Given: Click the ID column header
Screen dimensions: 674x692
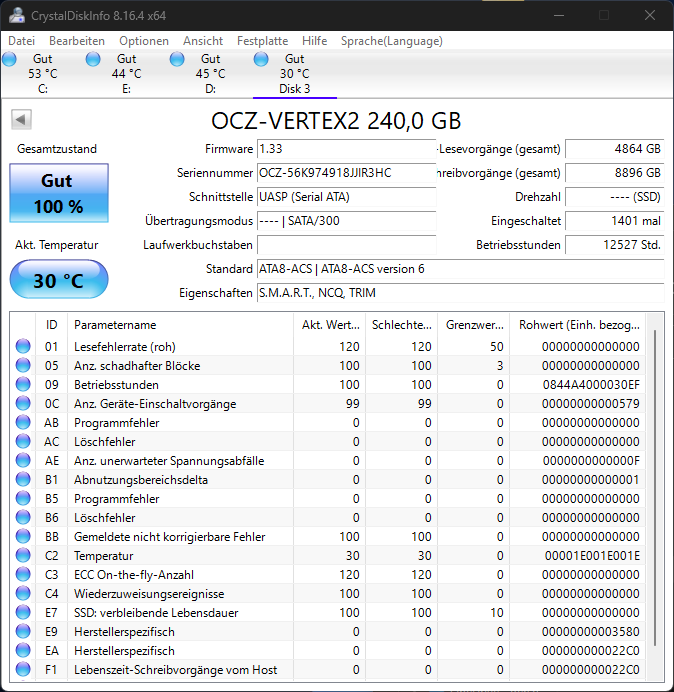Looking at the screenshot, I should (51, 325).
